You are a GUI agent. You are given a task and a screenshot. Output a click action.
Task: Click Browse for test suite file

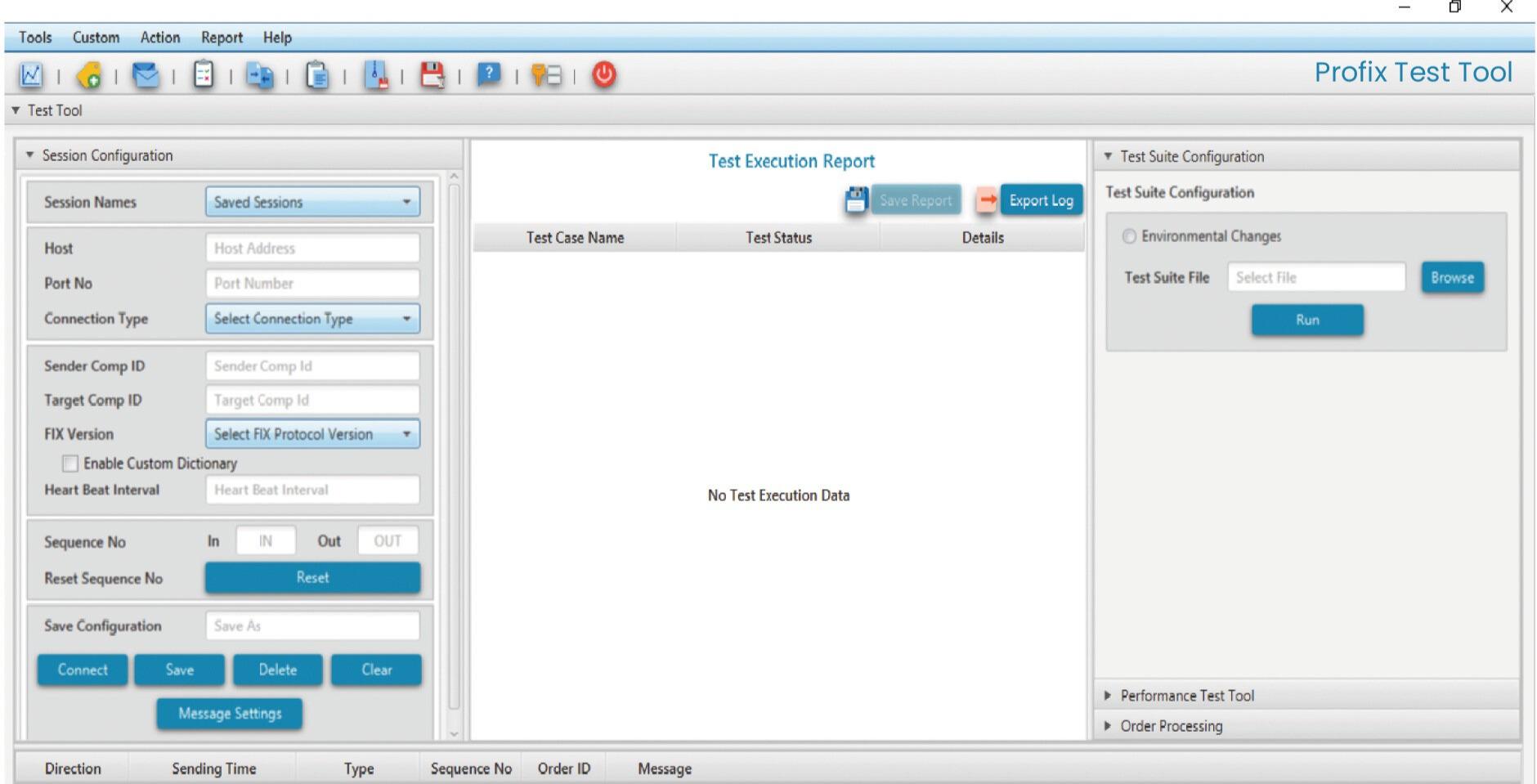click(1453, 277)
